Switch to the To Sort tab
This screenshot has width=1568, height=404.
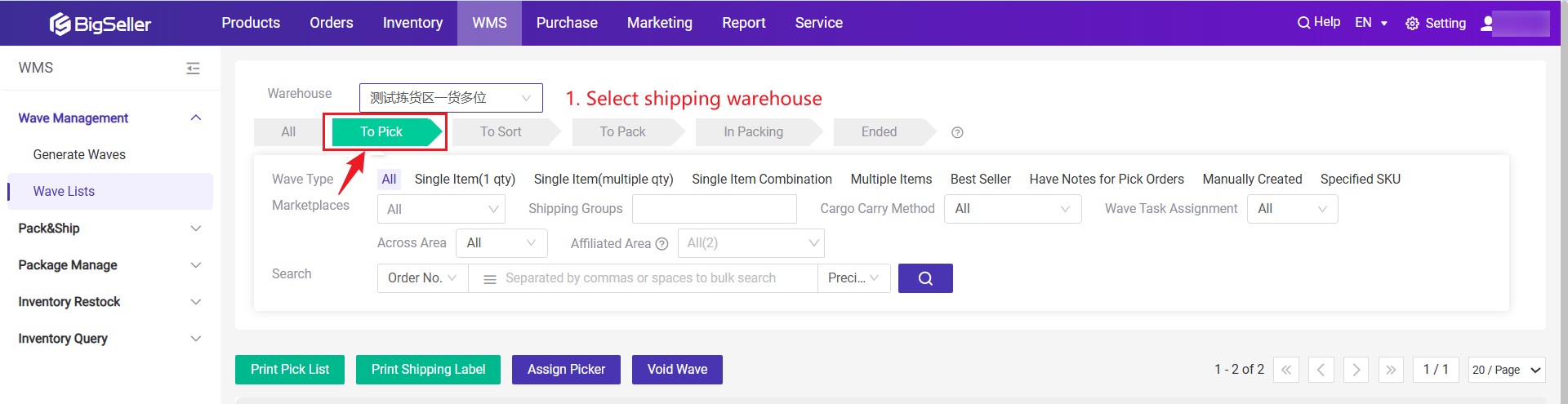click(x=501, y=132)
